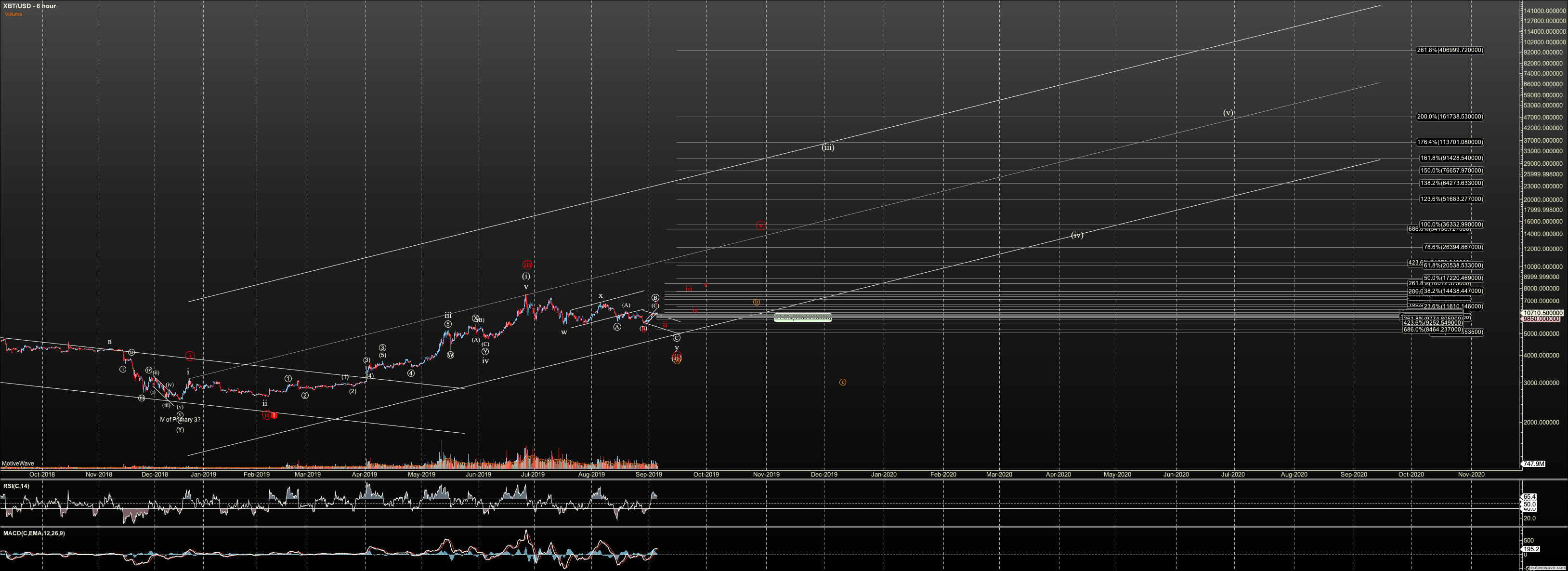The image size is (1568, 571).
Task: Click the pink 9850.000000 price tag
Action: (1541, 319)
